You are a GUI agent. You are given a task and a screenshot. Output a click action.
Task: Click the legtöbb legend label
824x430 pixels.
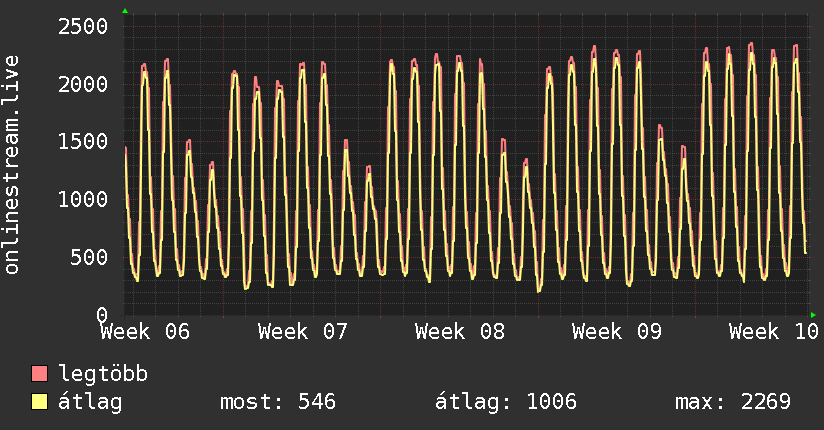pos(103,374)
